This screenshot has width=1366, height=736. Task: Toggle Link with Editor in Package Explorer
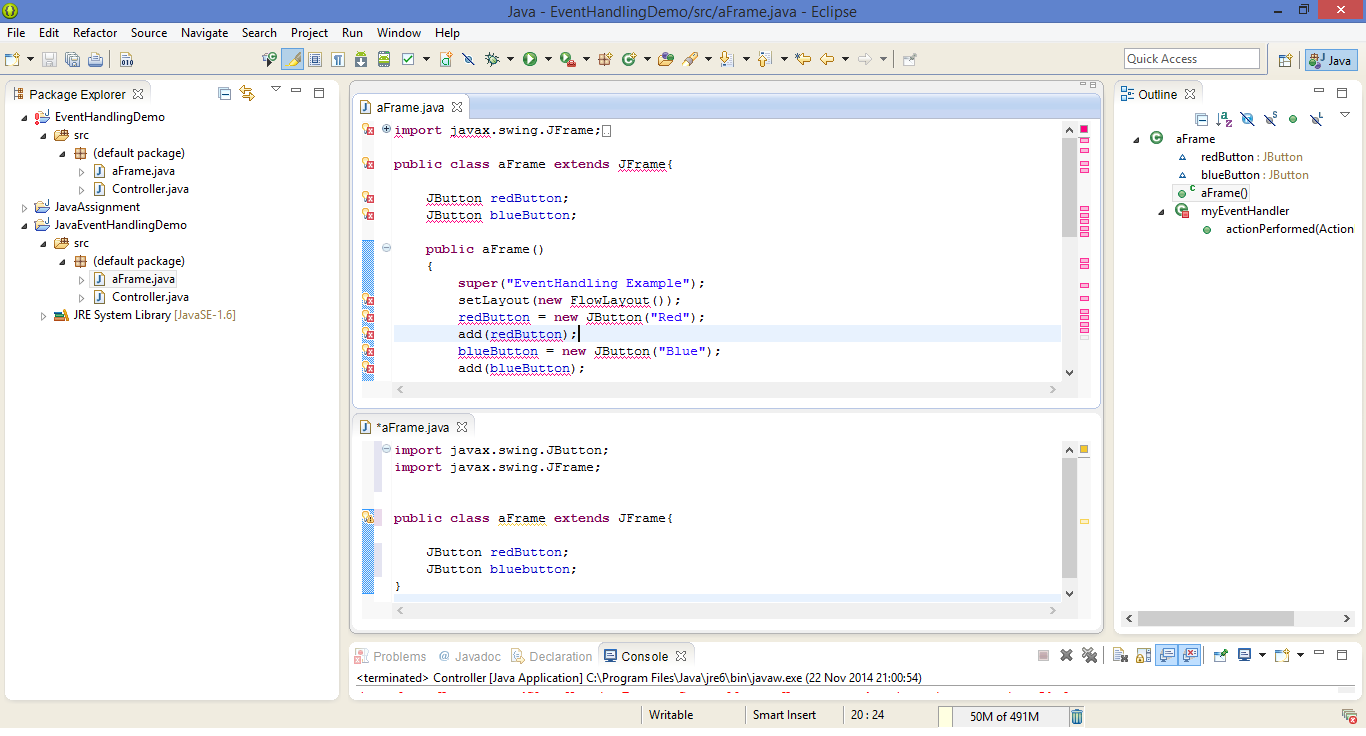247,94
